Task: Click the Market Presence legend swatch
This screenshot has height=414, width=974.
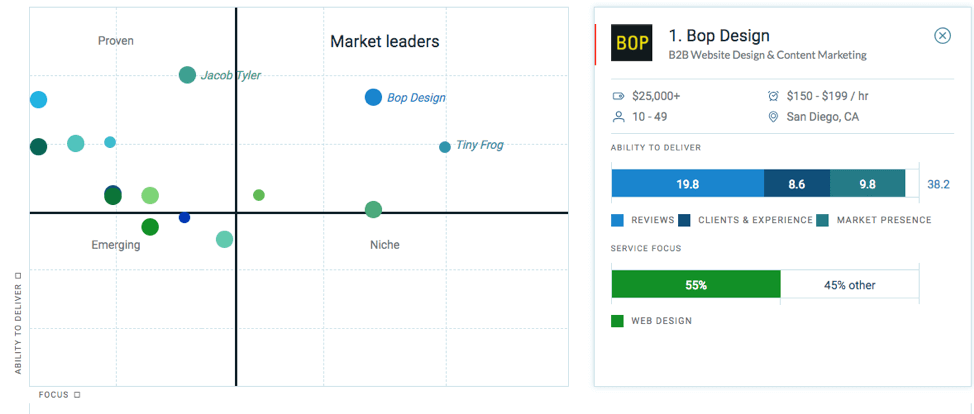Action: (x=822, y=220)
